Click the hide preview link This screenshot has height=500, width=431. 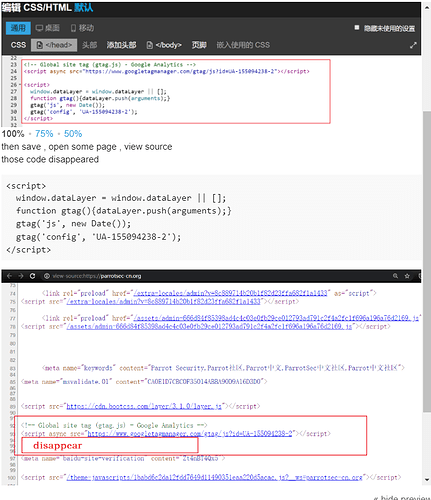click(x=402, y=498)
